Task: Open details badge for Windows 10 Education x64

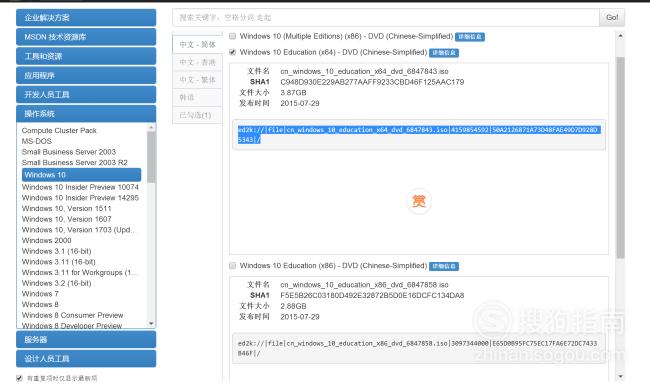Action: (x=444, y=53)
